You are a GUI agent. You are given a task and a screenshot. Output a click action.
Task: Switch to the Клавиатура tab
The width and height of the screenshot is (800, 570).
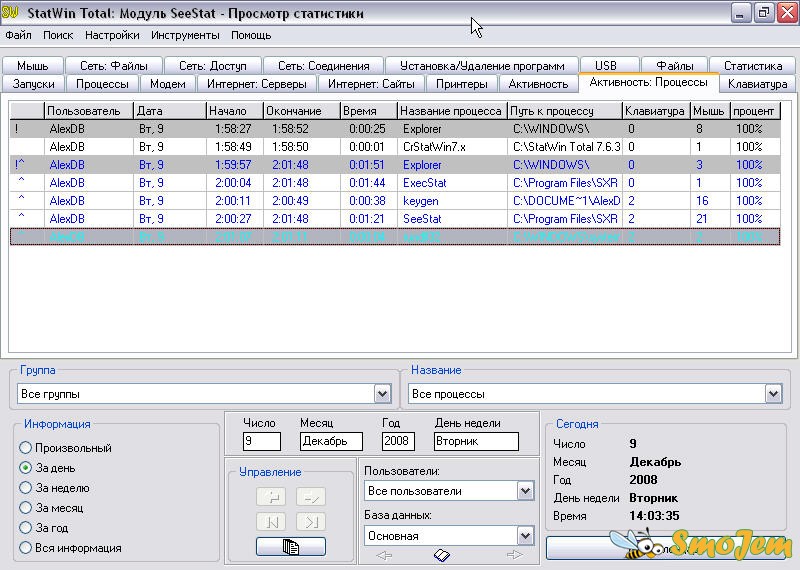758,84
